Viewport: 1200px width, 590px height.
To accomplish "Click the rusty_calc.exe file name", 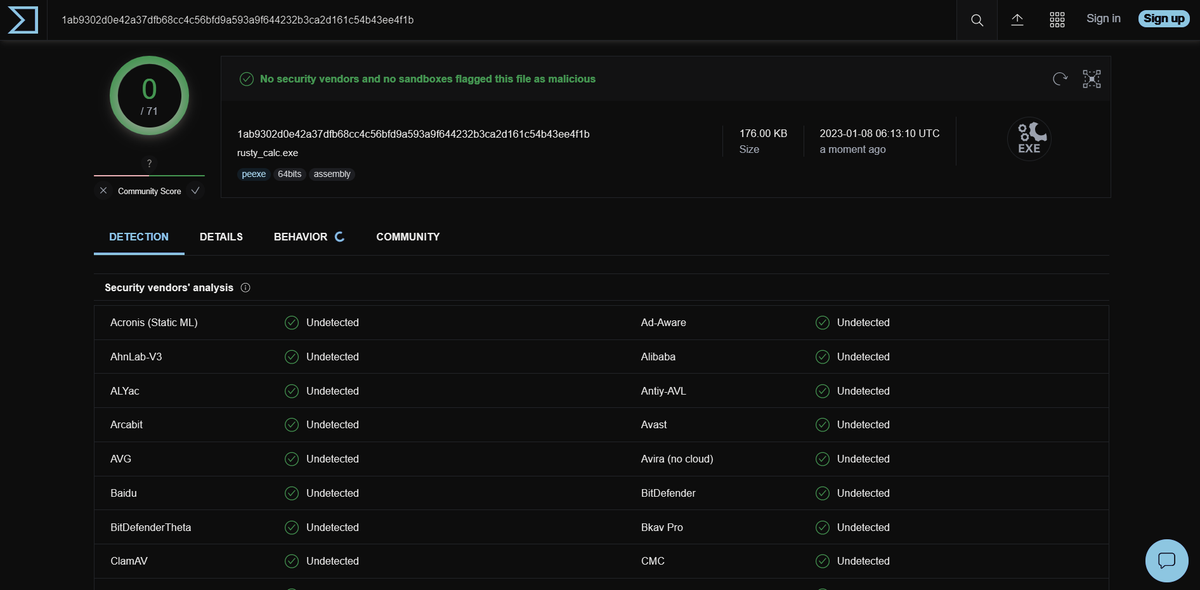I will coord(267,153).
